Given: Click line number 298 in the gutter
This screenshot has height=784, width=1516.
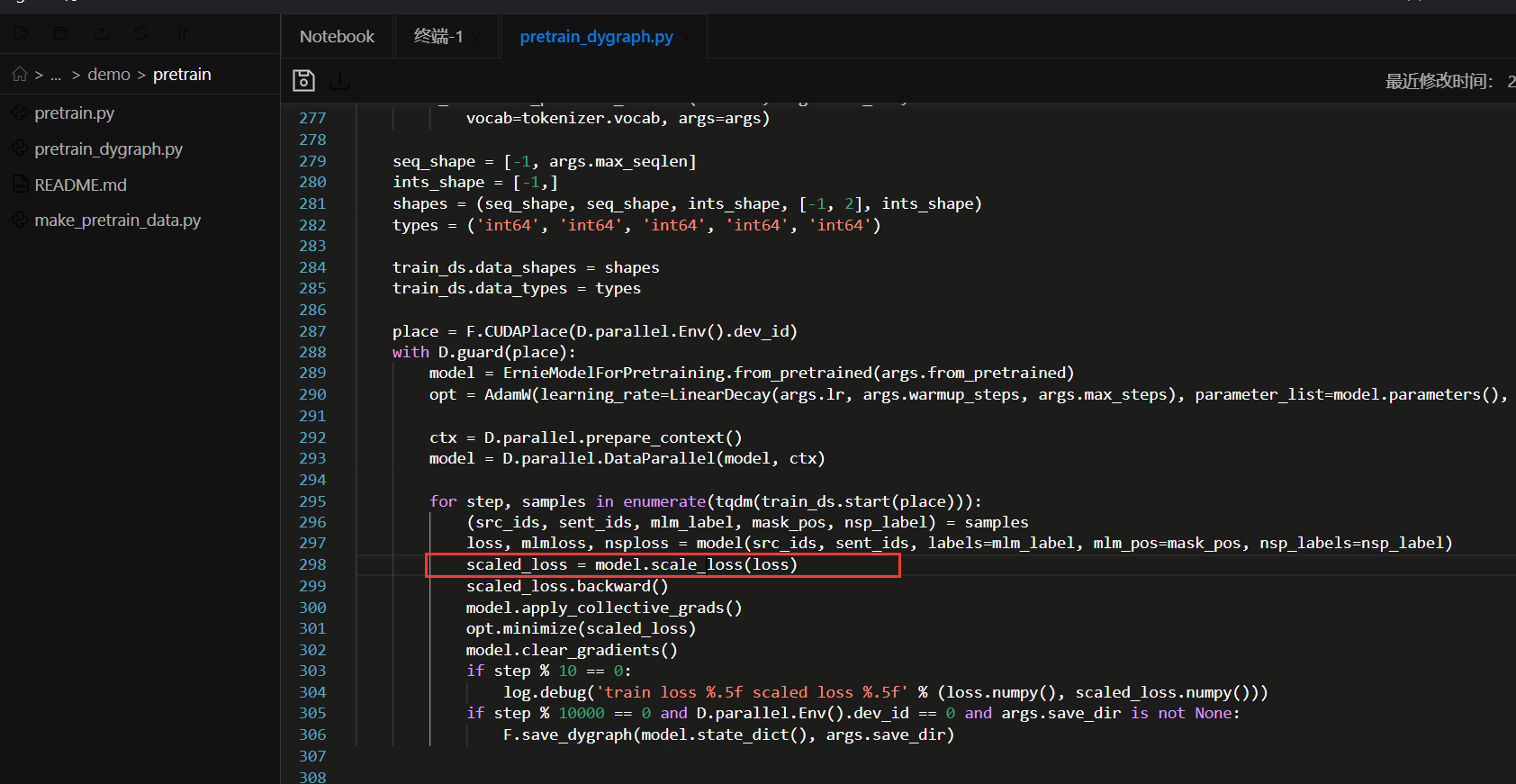Looking at the screenshot, I should [x=312, y=564].
